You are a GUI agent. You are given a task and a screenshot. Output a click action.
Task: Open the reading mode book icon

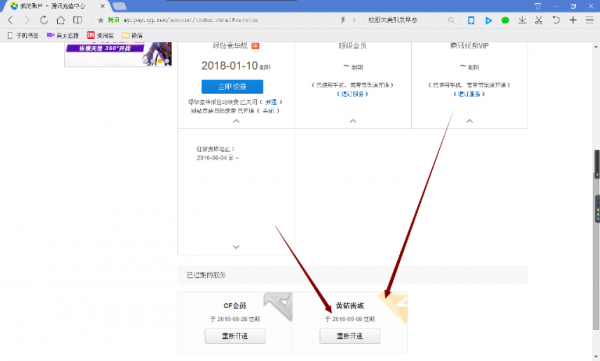pyautogui.click(x=77, y=20)
